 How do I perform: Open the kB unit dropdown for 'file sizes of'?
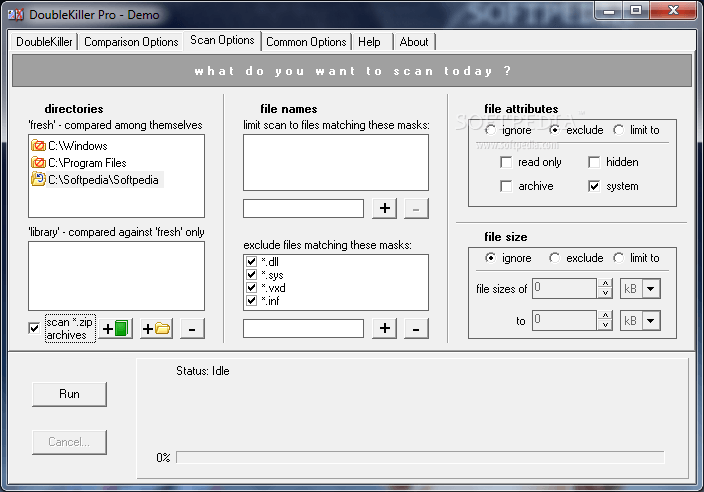pos(651,289)
